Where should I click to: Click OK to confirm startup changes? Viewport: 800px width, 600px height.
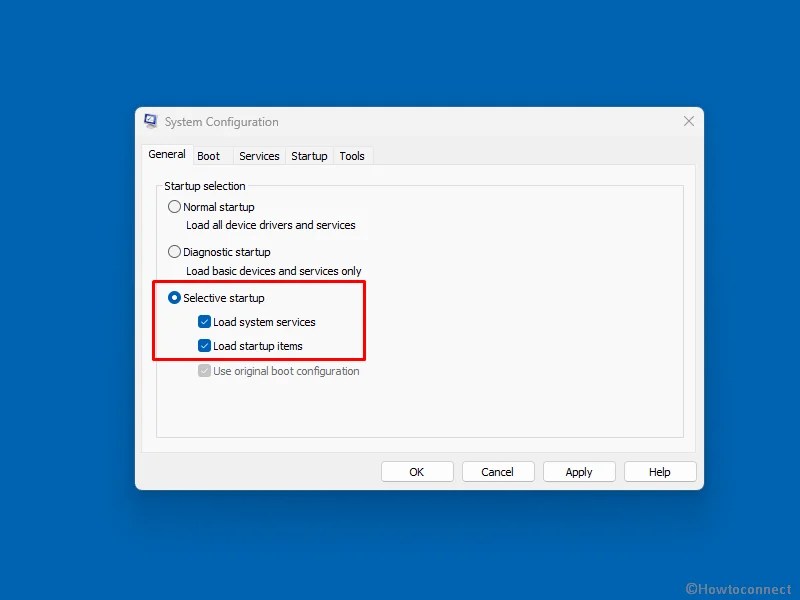[417, 471]
